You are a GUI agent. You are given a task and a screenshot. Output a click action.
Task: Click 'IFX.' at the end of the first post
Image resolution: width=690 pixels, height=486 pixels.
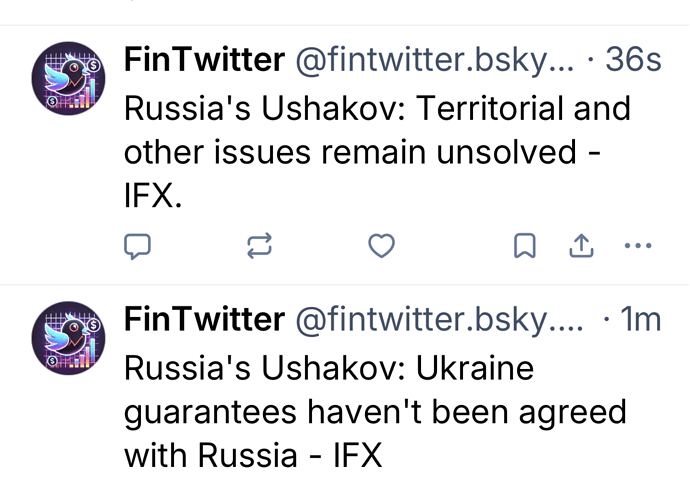(x=153, y=197)
